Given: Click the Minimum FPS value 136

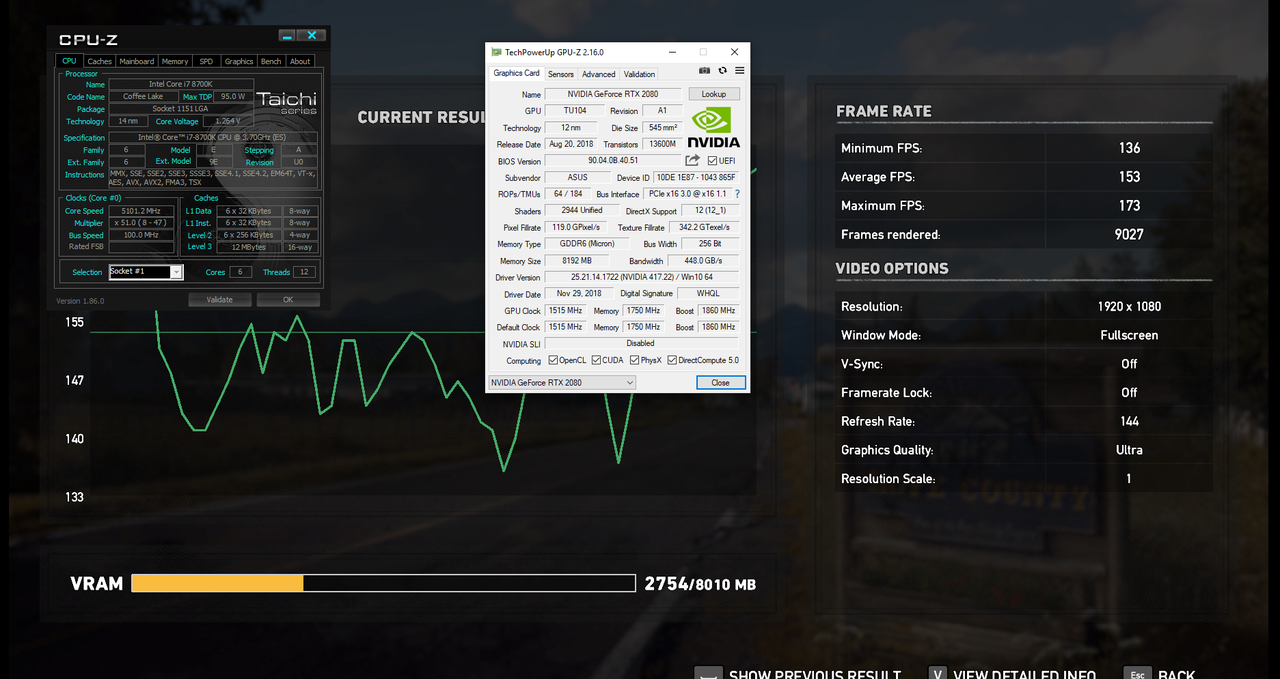Looking at the screenshot, I should pyautogui.click(x=1129, y=148).
